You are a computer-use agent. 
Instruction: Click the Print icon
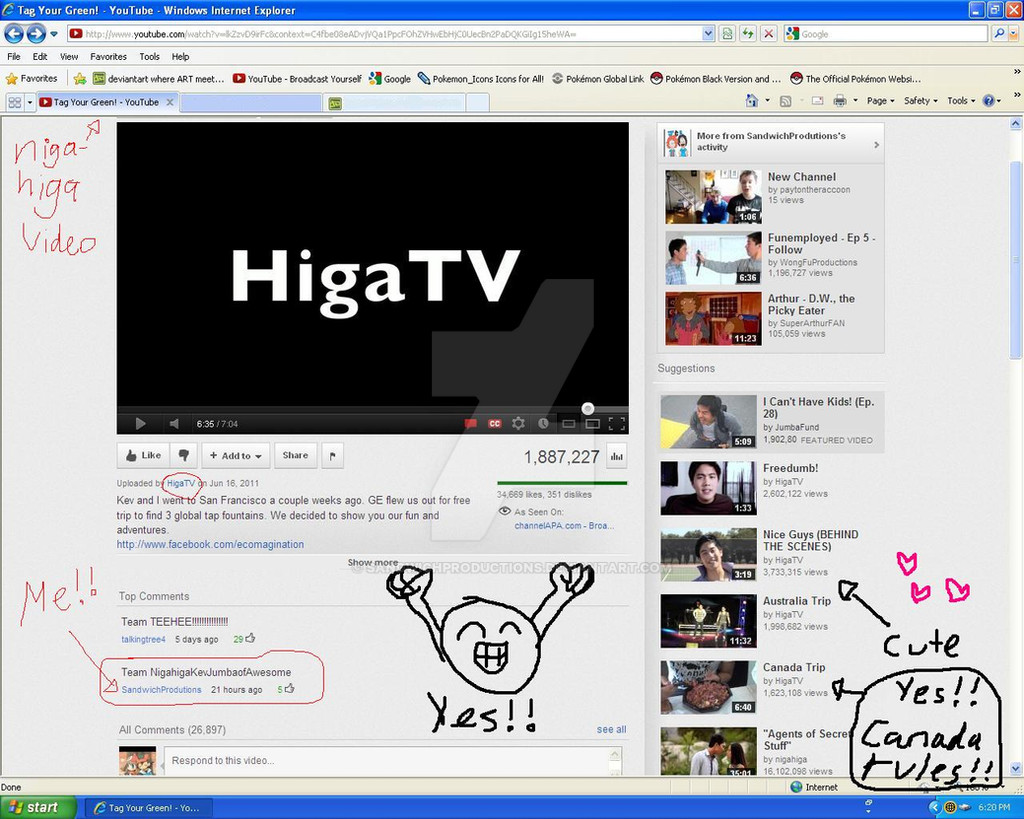click(840, 101)
